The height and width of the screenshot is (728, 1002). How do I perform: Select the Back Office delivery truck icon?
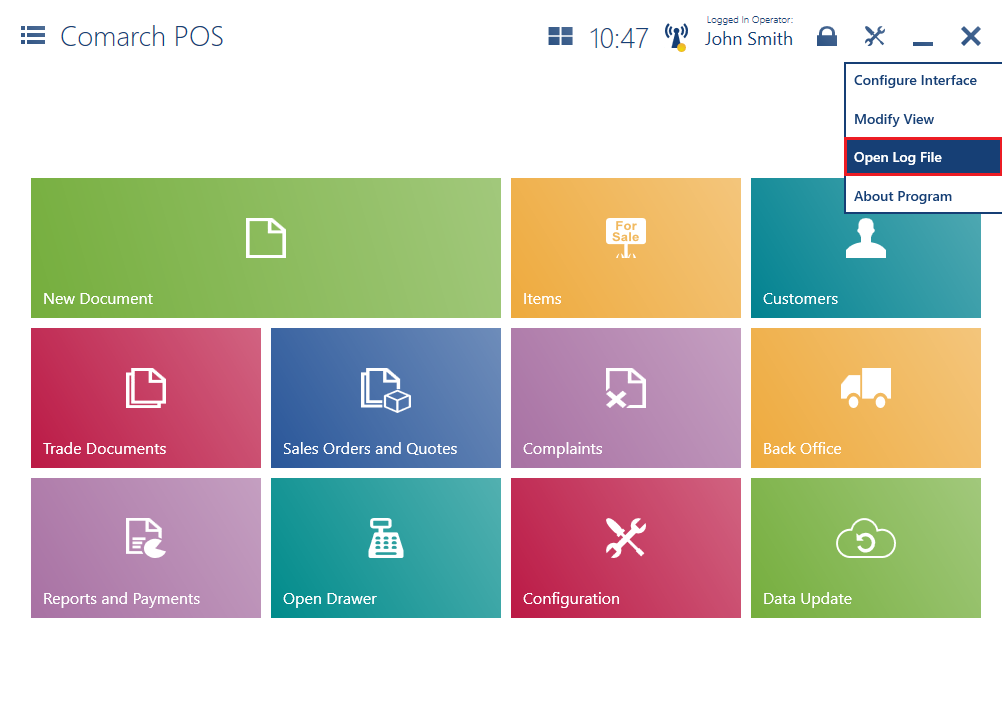click(865, 388)
